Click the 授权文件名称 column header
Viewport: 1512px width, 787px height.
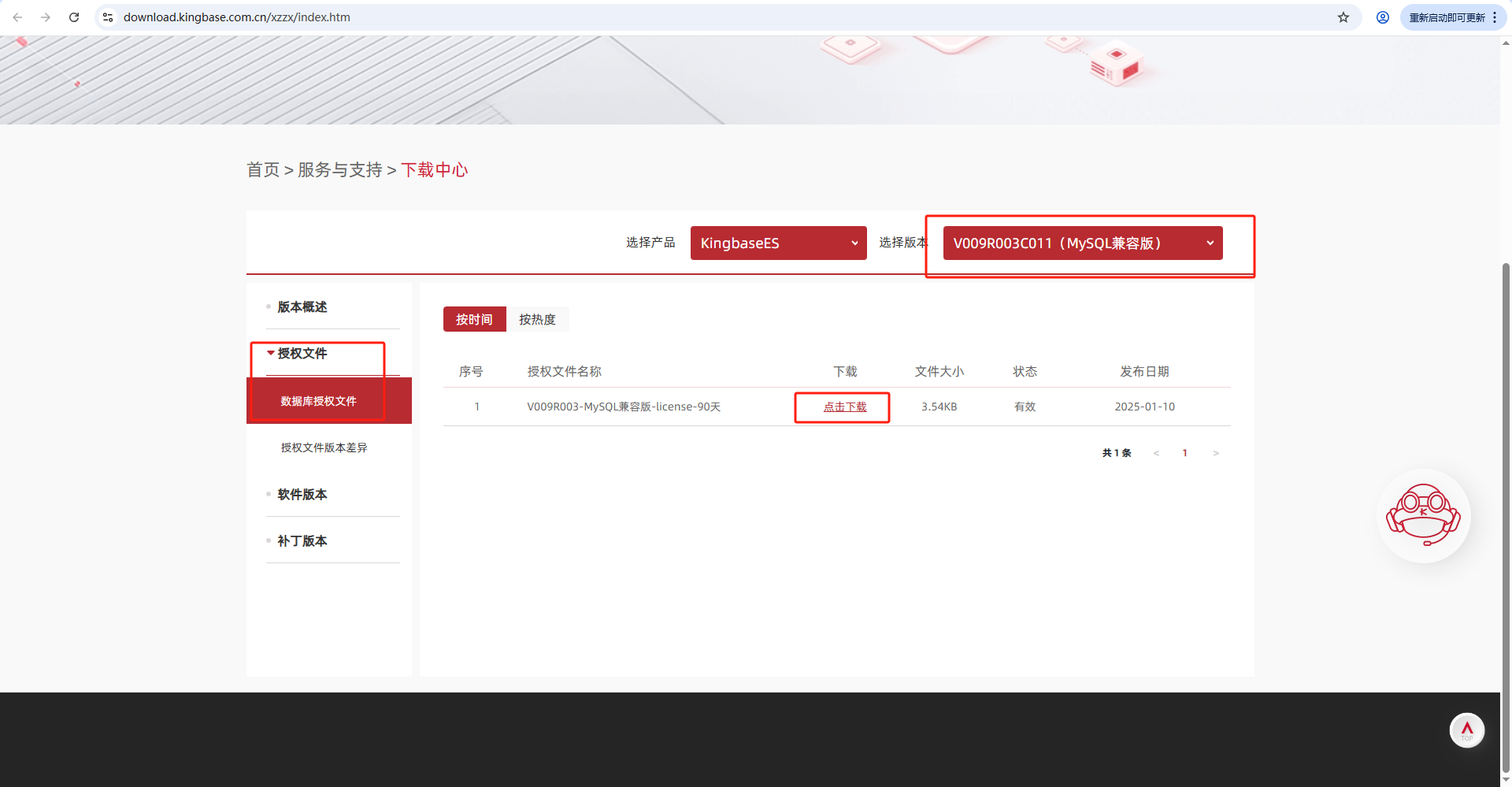click(565, 372)
